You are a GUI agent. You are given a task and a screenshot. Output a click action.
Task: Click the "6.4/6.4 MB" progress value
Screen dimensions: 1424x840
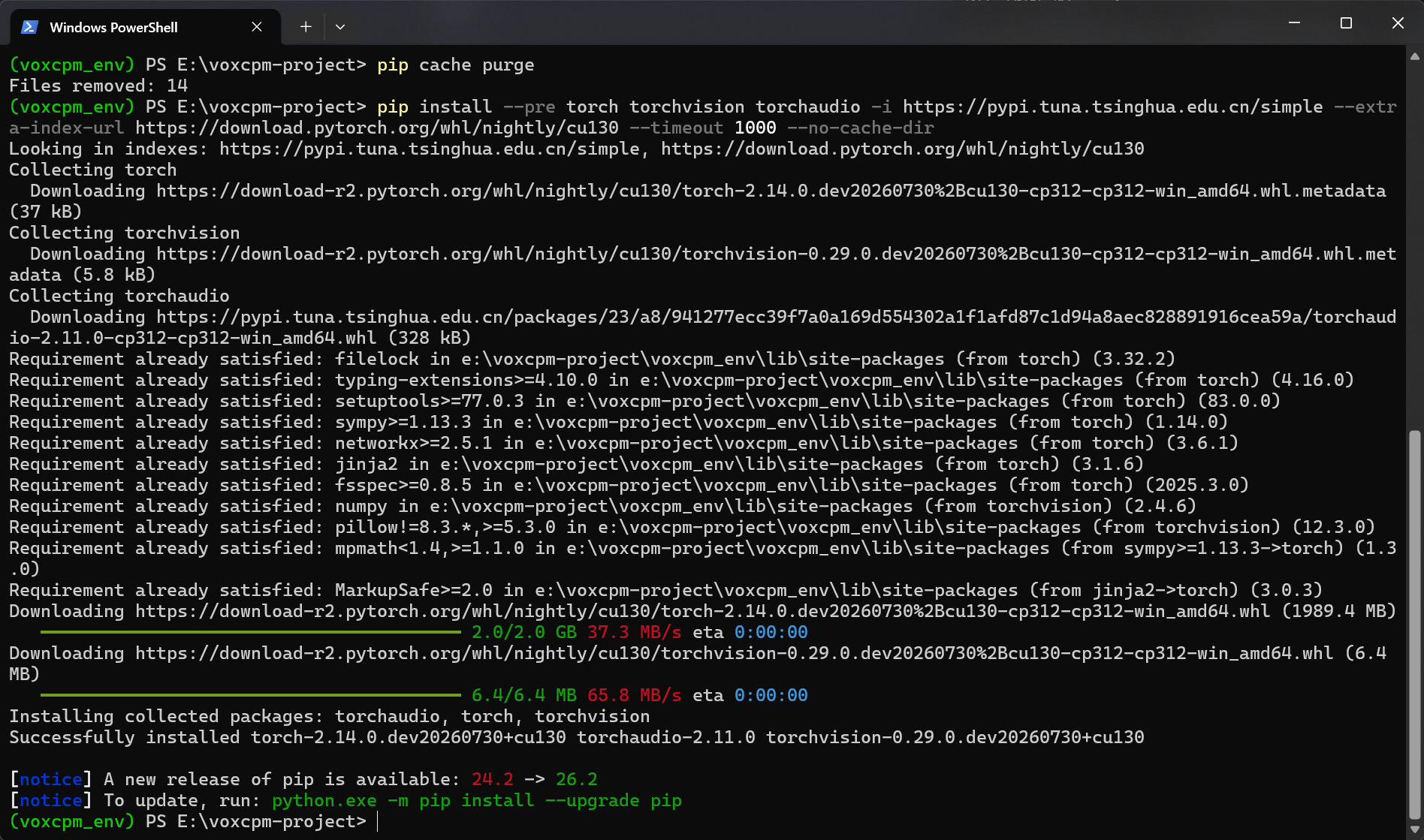coord(524,696)
